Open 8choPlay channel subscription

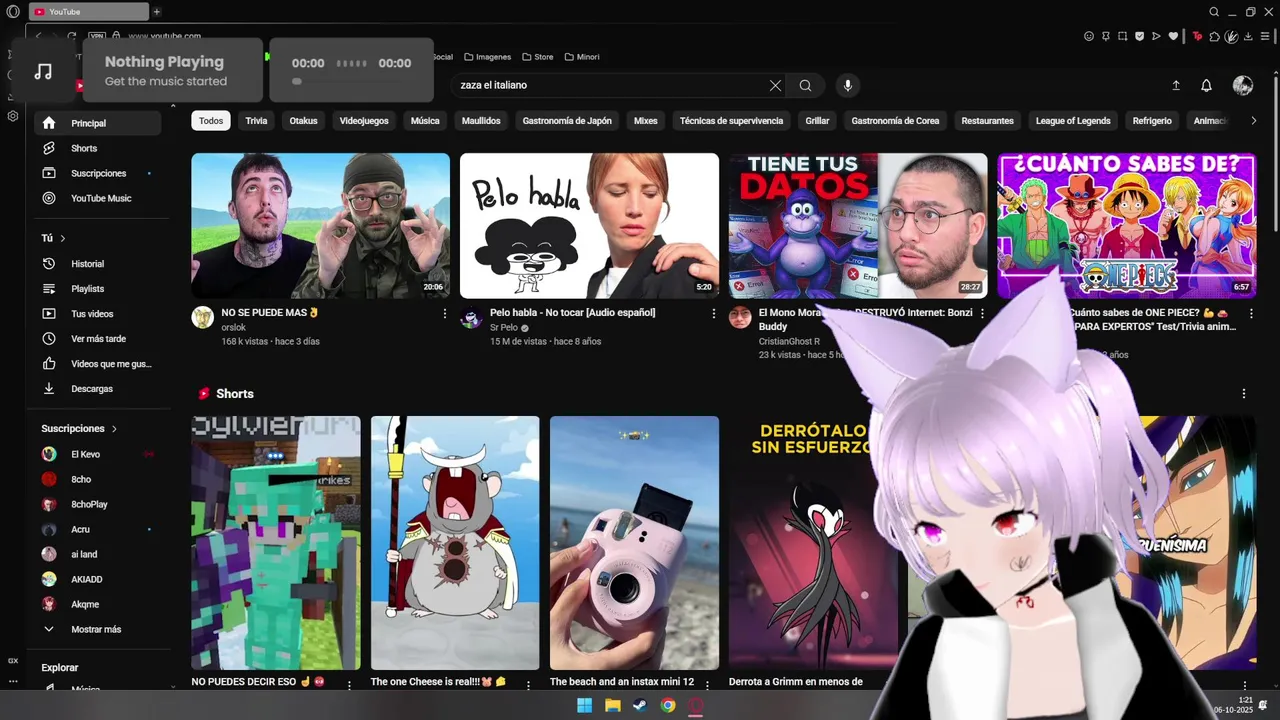click(98, 504)
